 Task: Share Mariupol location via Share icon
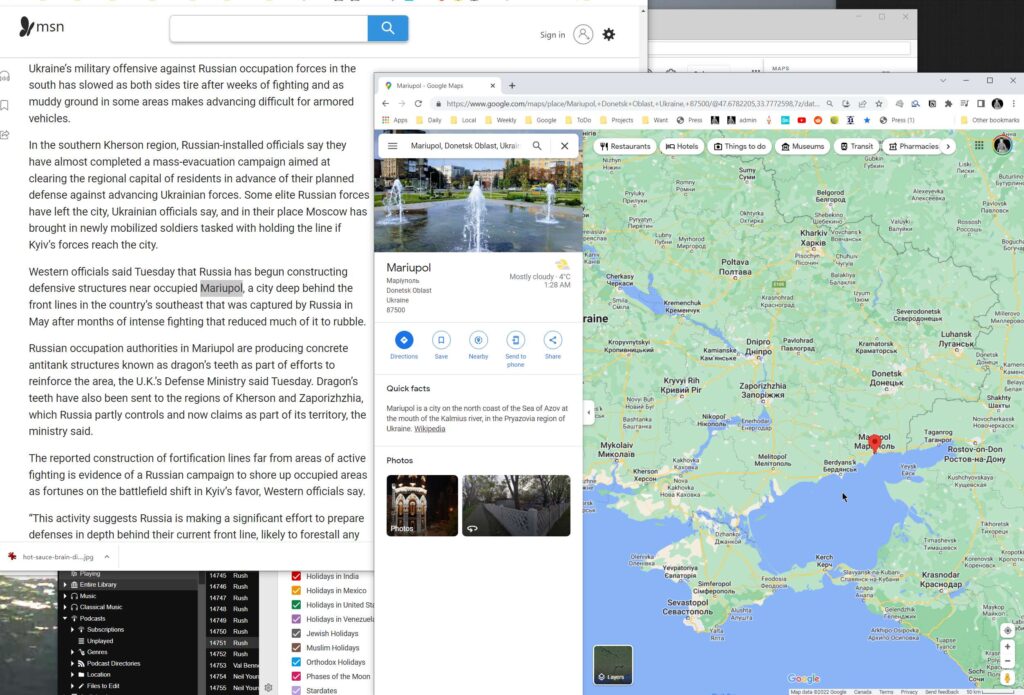click(x=552, y=340)
